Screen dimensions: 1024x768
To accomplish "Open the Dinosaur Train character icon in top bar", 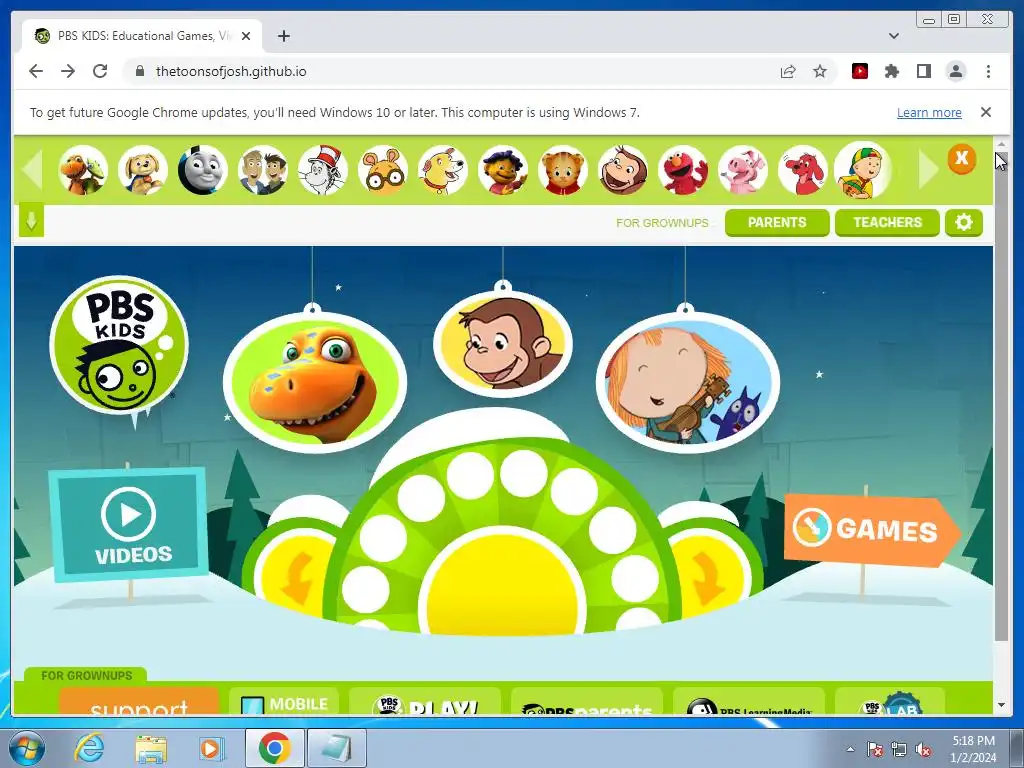I will click(x=83, y=170).
